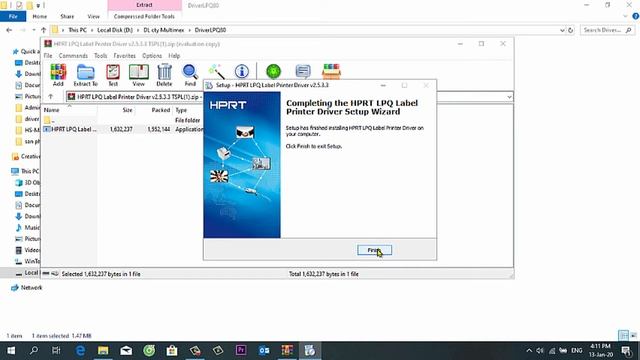Open WinRAR Options menu
This screenshot has height=360, width=640.
tap(152, 56)
